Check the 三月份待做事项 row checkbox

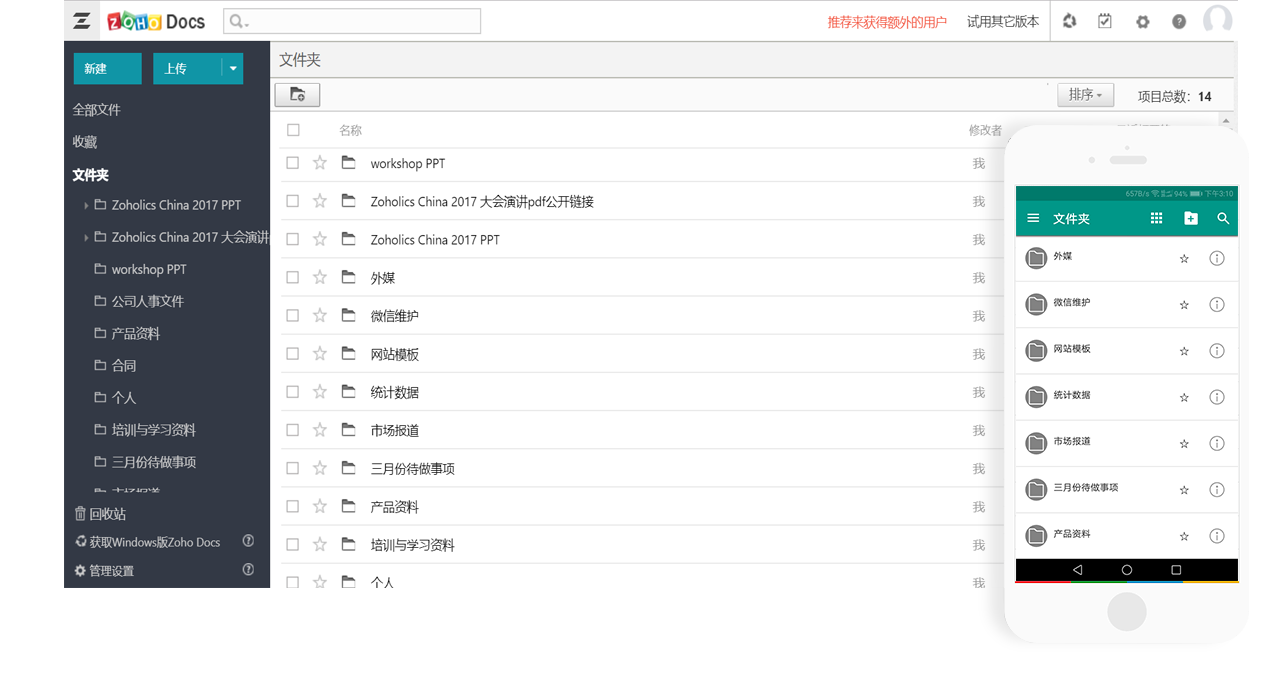[x=293, y=468]
